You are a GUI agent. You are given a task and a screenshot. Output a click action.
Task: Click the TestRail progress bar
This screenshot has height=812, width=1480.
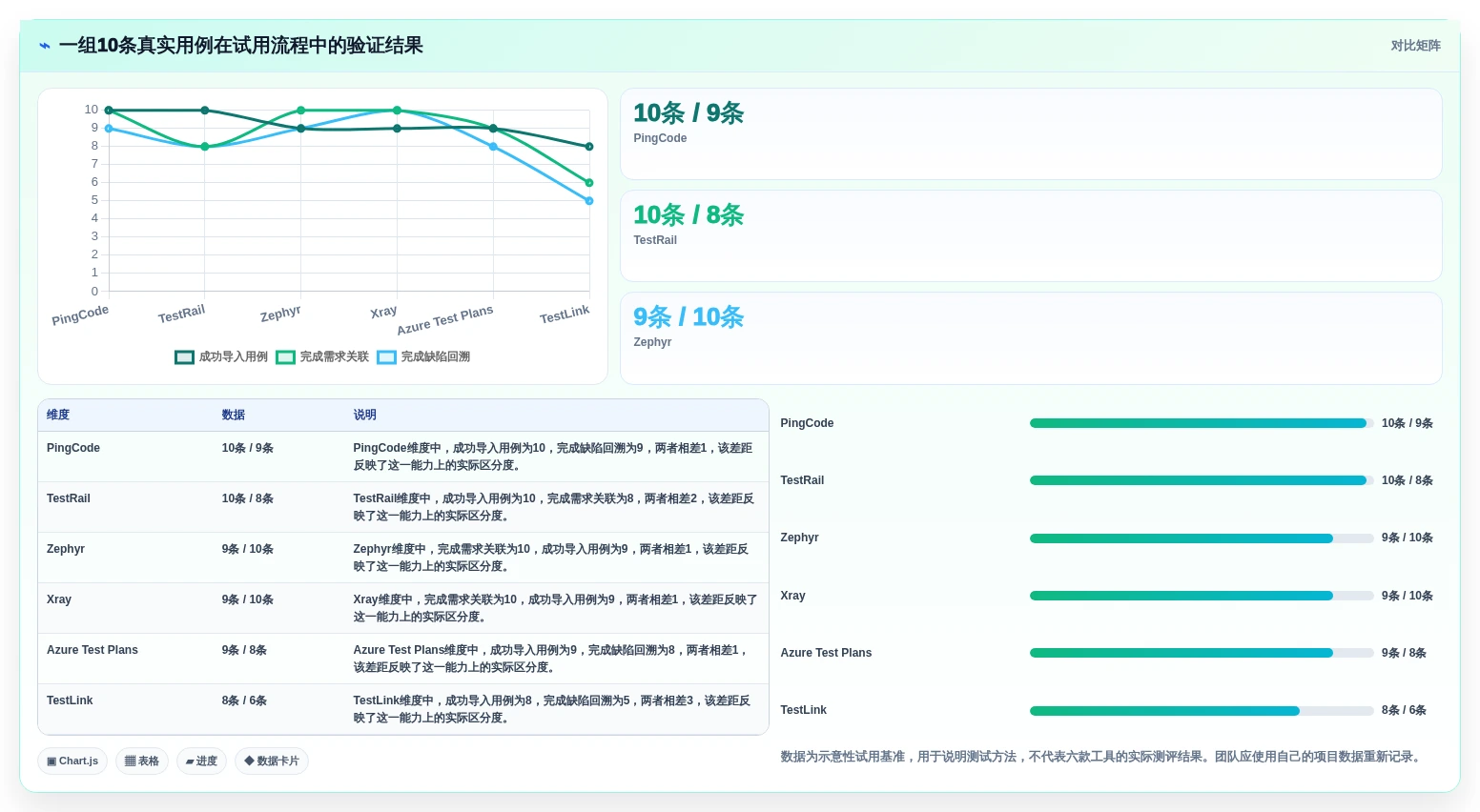[1202, 480]
